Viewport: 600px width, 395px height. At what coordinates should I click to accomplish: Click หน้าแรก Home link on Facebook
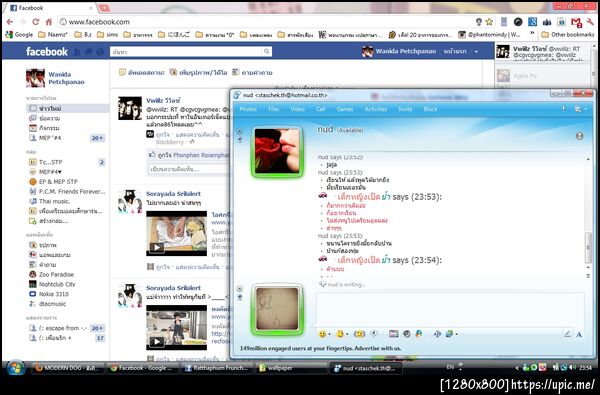[x=455, y=51]
